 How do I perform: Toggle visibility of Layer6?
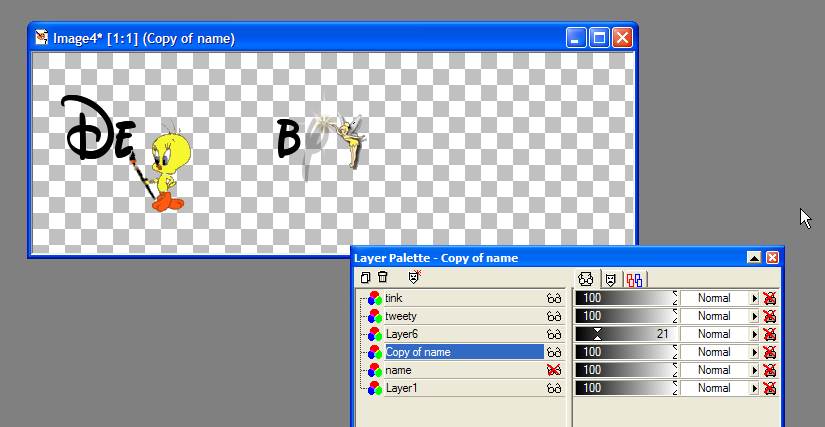[554, 334]
